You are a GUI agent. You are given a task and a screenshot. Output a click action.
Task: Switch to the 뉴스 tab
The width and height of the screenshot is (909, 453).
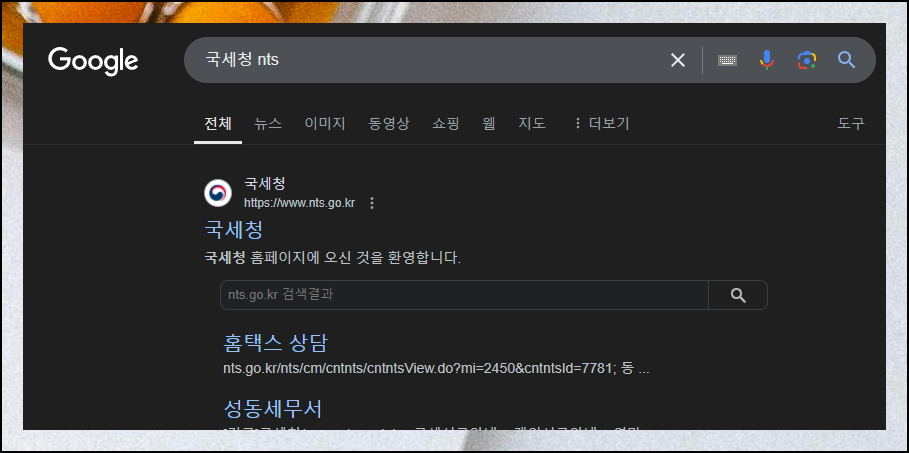[x=268, y=124]
